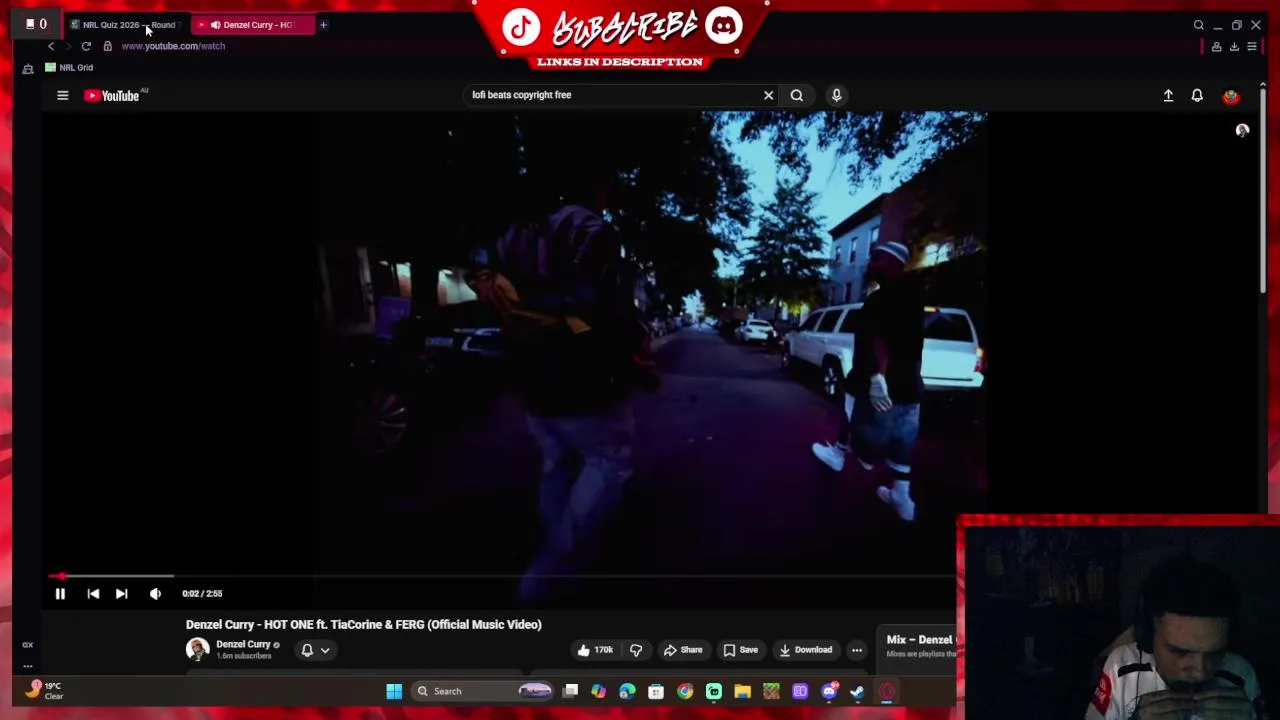Open the browser easy setup menu
Viewport: 1280px width, 720px height.
pos(1252,47)
